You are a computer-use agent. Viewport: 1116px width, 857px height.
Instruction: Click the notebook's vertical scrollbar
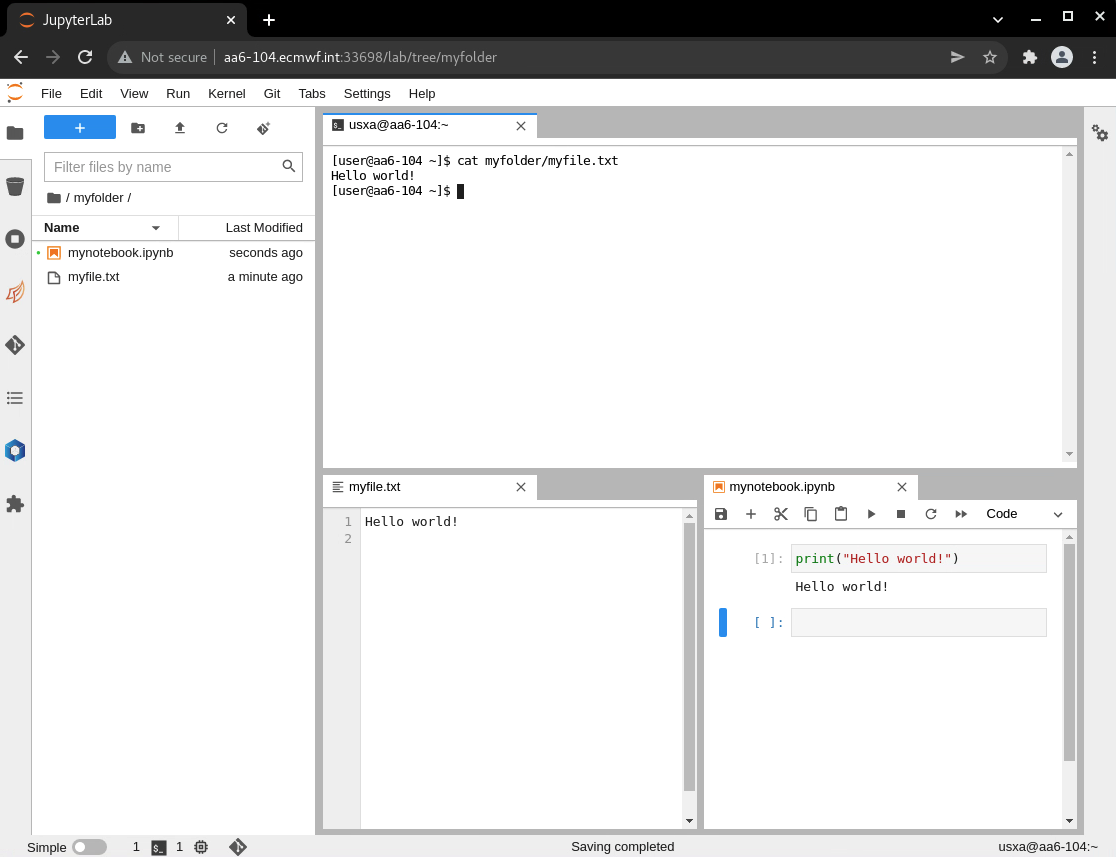click(x=1069, y=650)
